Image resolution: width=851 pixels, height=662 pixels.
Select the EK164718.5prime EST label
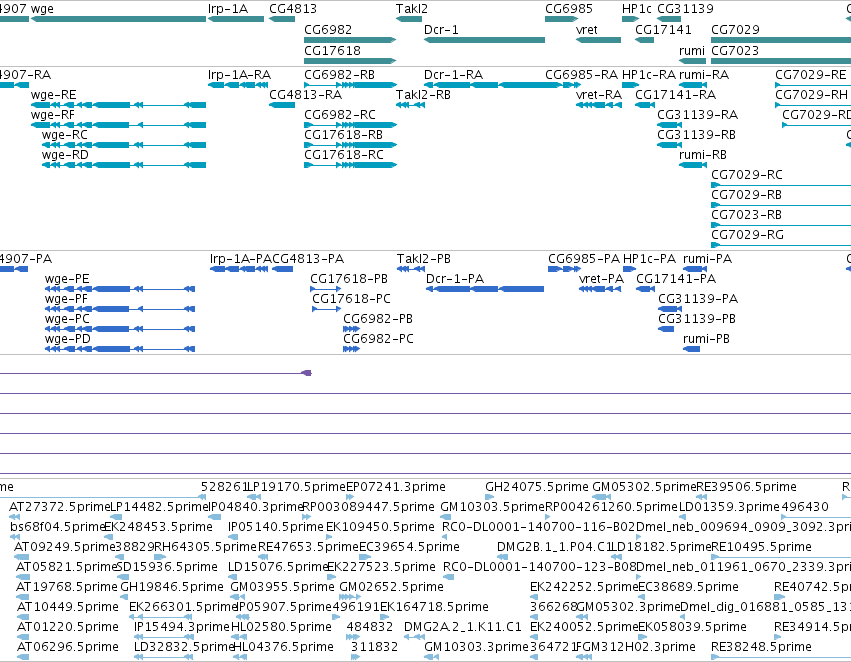coord(434,607)
